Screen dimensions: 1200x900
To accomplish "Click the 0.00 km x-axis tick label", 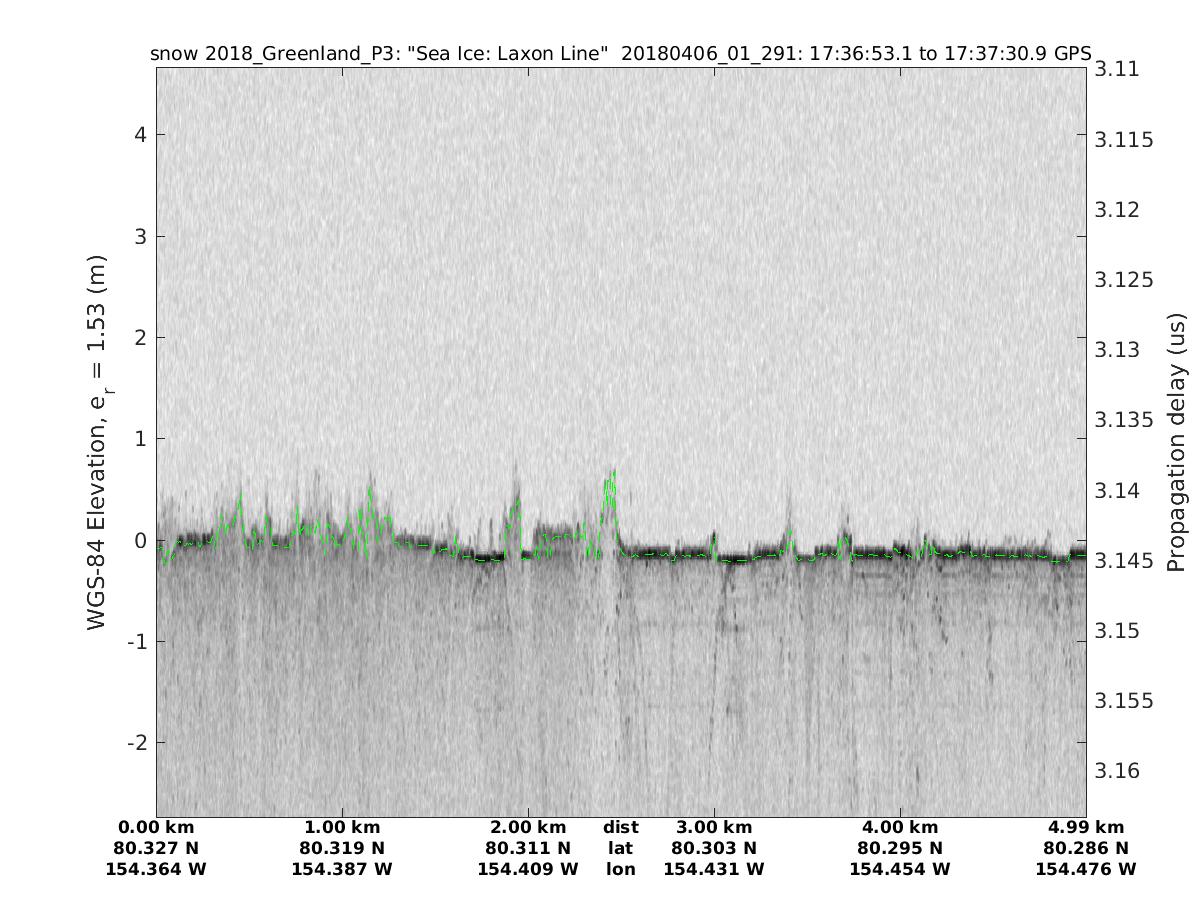I will (x=156, y=827).
